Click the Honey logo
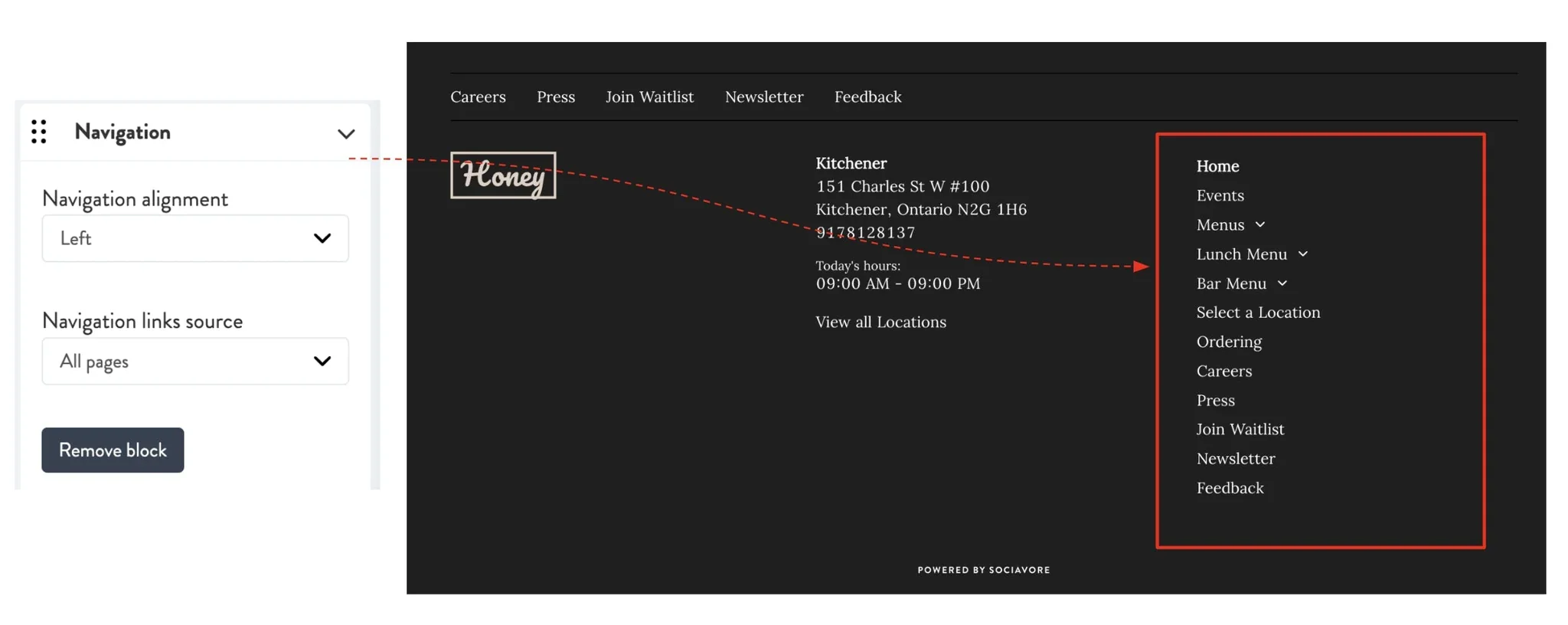This screenshot has width=1568, height=625. 503,175
